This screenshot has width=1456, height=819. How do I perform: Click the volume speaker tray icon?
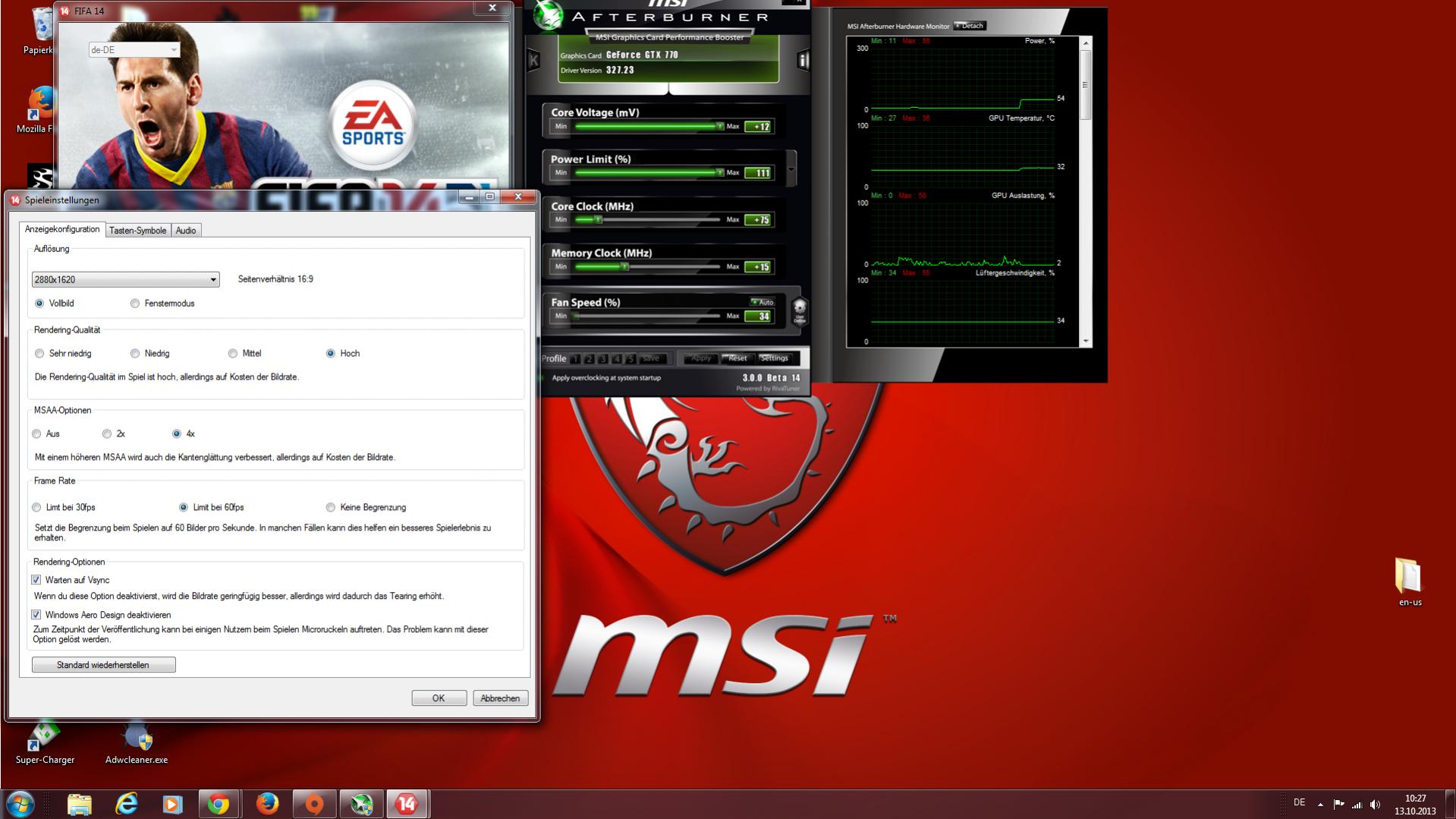coord(1375,804)
